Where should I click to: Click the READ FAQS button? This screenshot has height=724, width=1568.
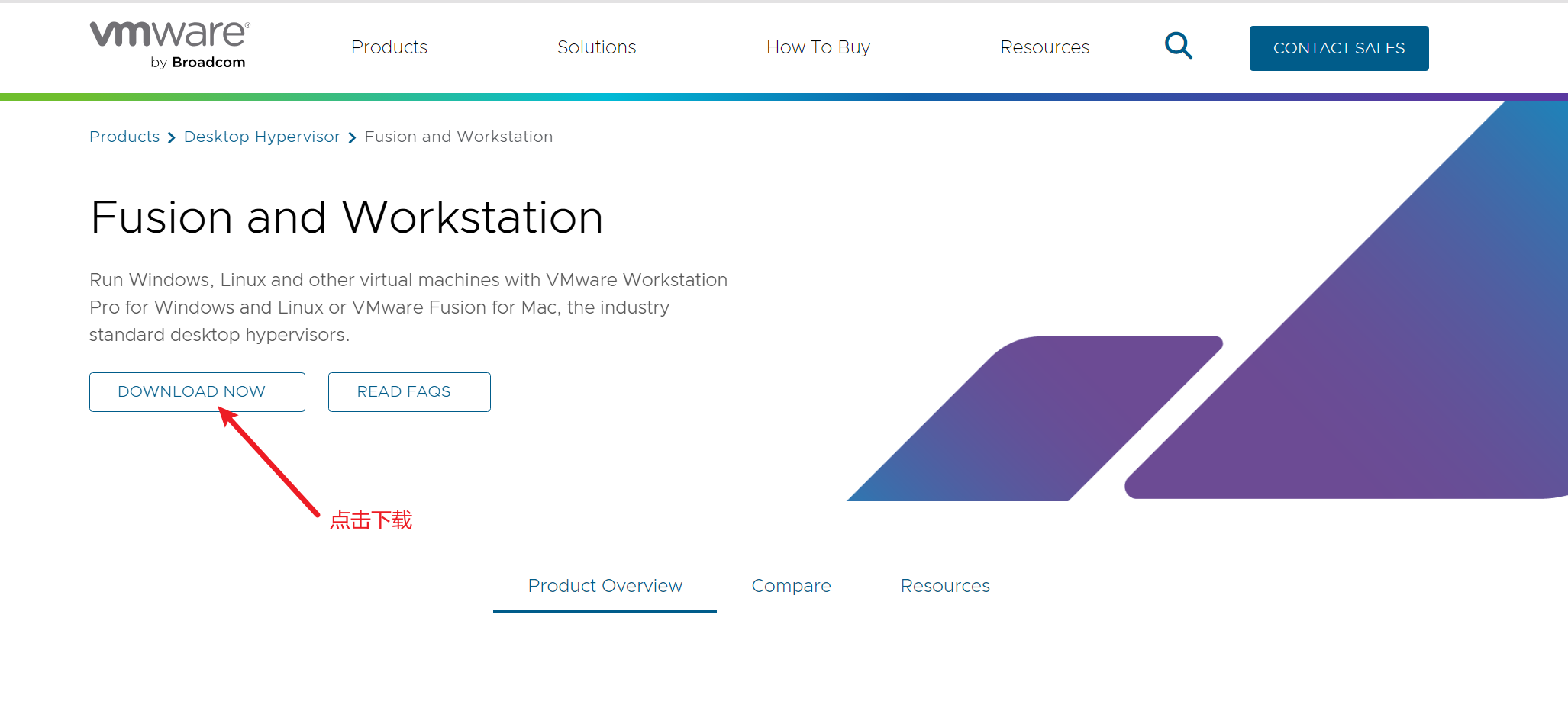point(409,392)
